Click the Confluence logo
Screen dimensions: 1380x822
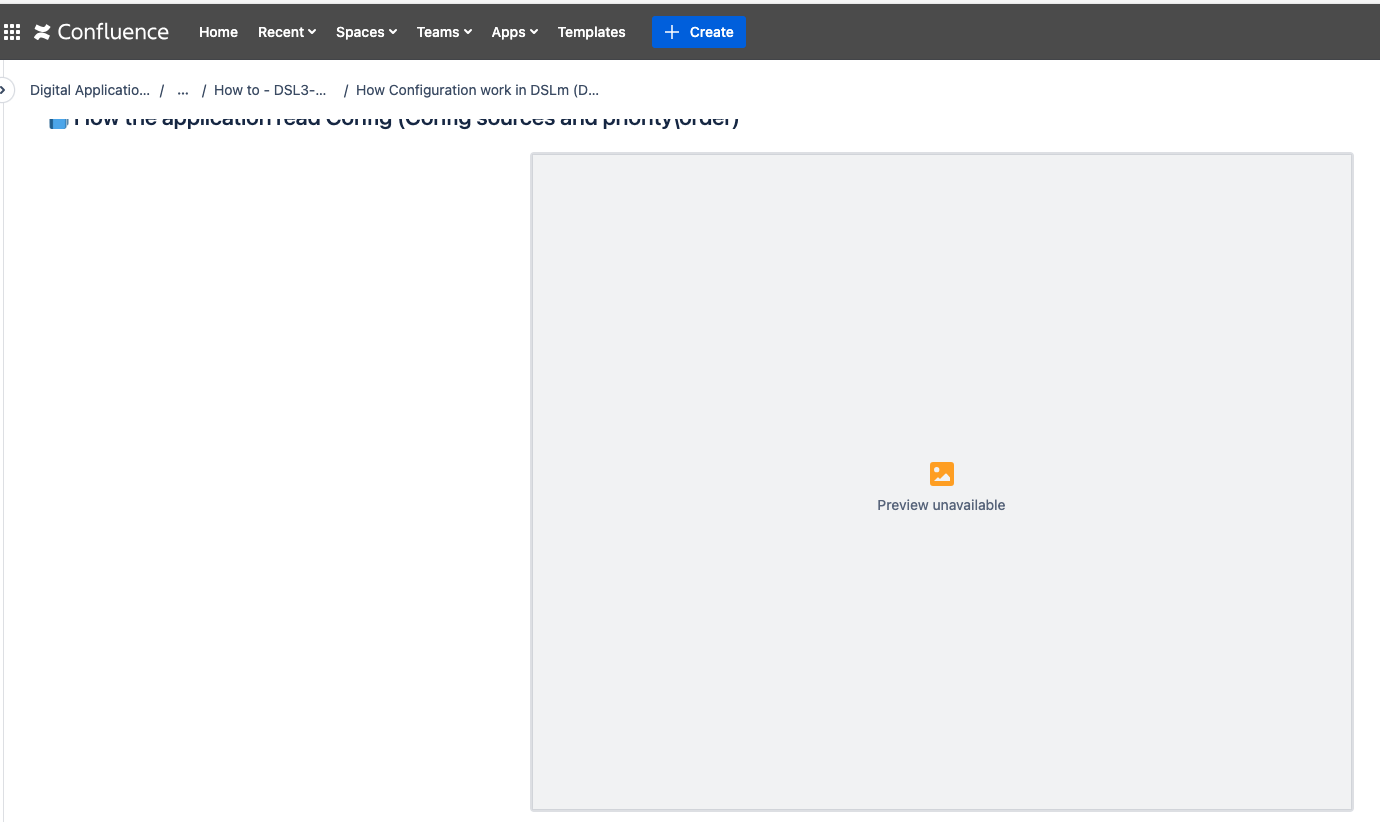pyautogui.click(x=101, y=32)
